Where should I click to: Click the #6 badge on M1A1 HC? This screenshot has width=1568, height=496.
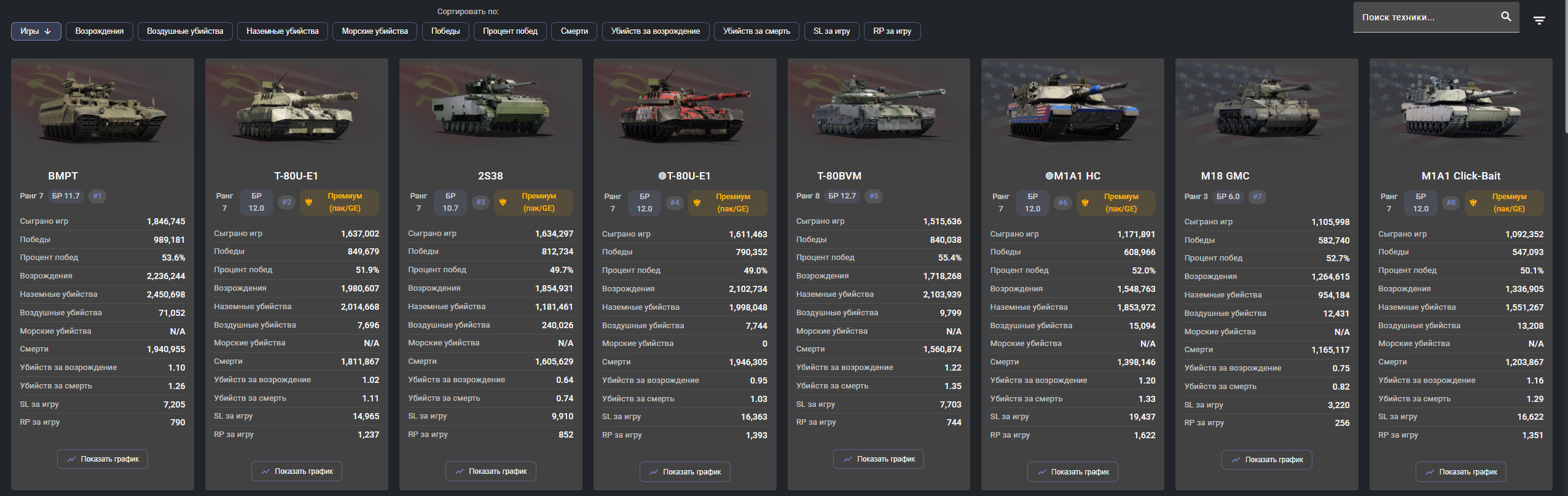click(x=1063, y=203)
